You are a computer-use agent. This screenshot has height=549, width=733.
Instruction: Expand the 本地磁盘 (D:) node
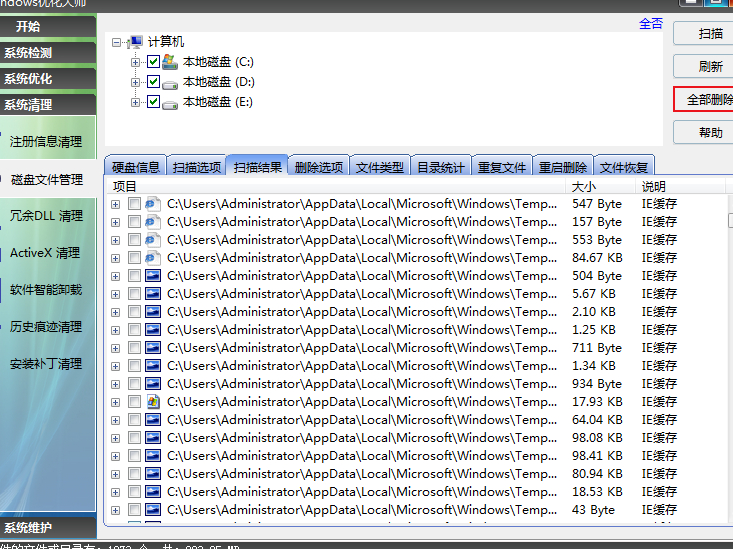pos(136,82)
